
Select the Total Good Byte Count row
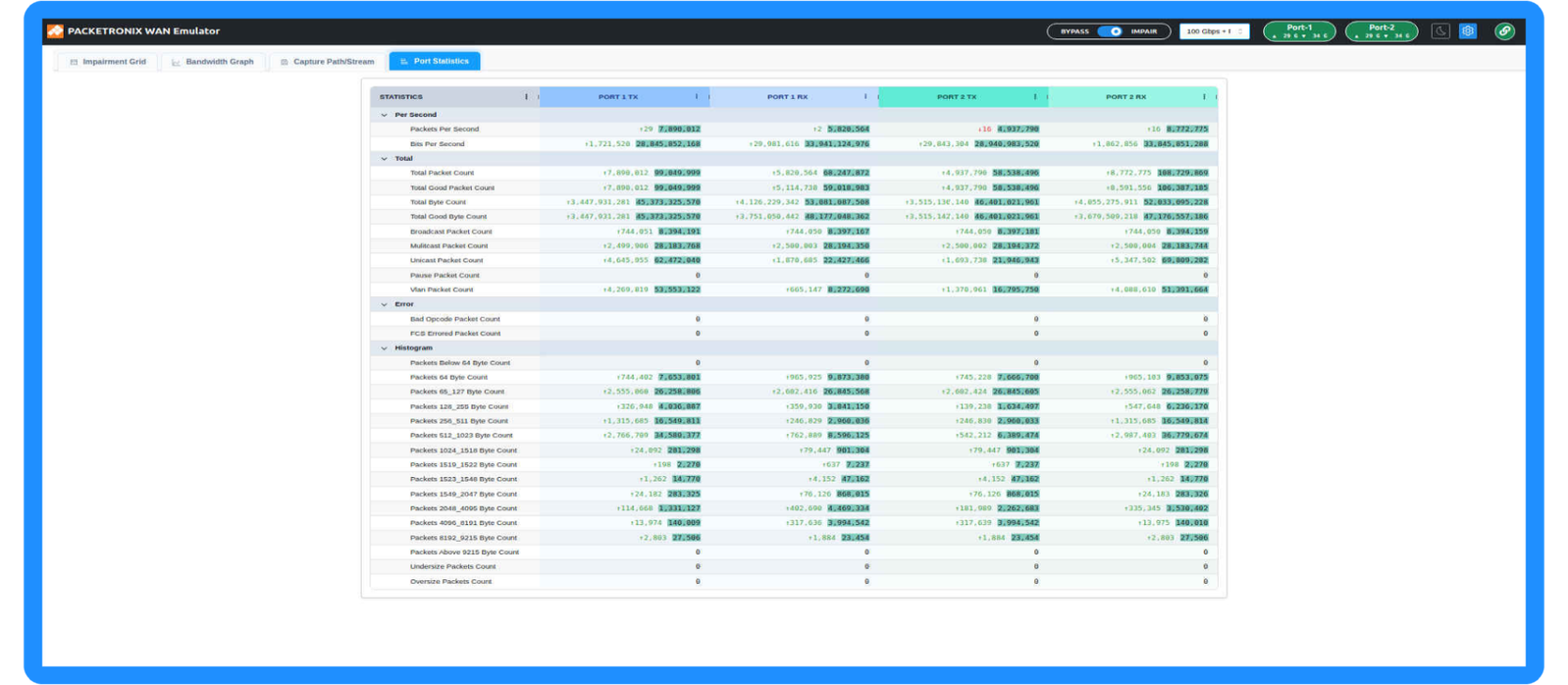(448, 217)
